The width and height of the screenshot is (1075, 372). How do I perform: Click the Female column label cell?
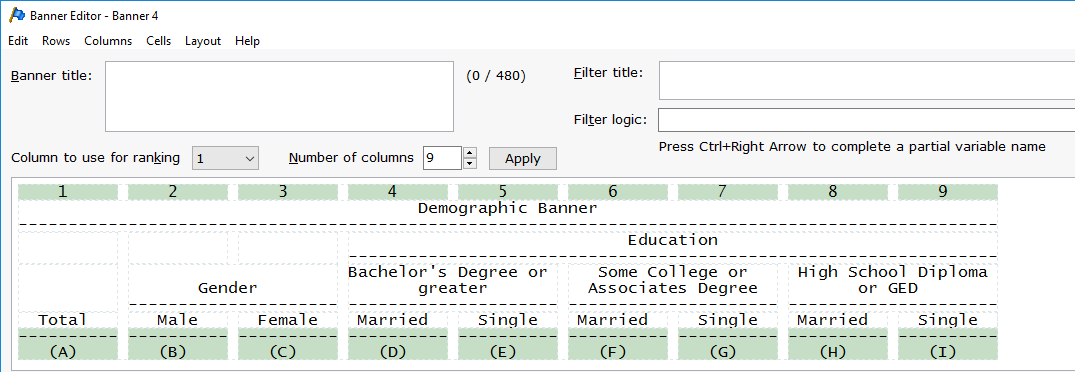tap(288, 320)
